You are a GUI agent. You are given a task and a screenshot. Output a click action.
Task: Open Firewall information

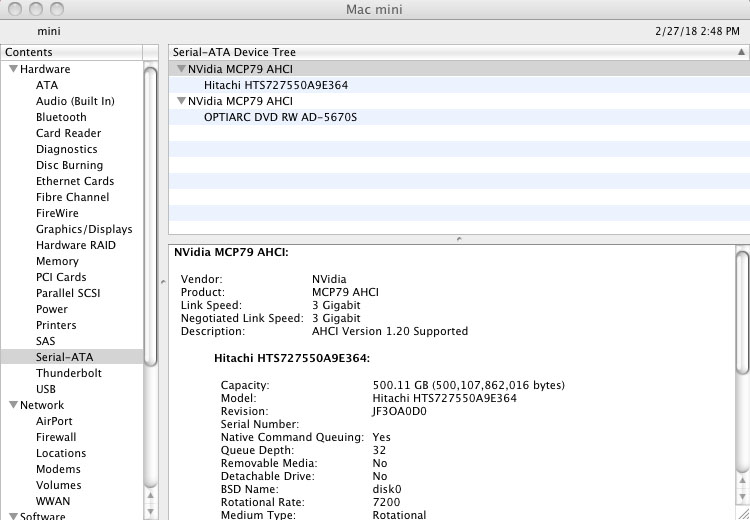tap(56, 437)
